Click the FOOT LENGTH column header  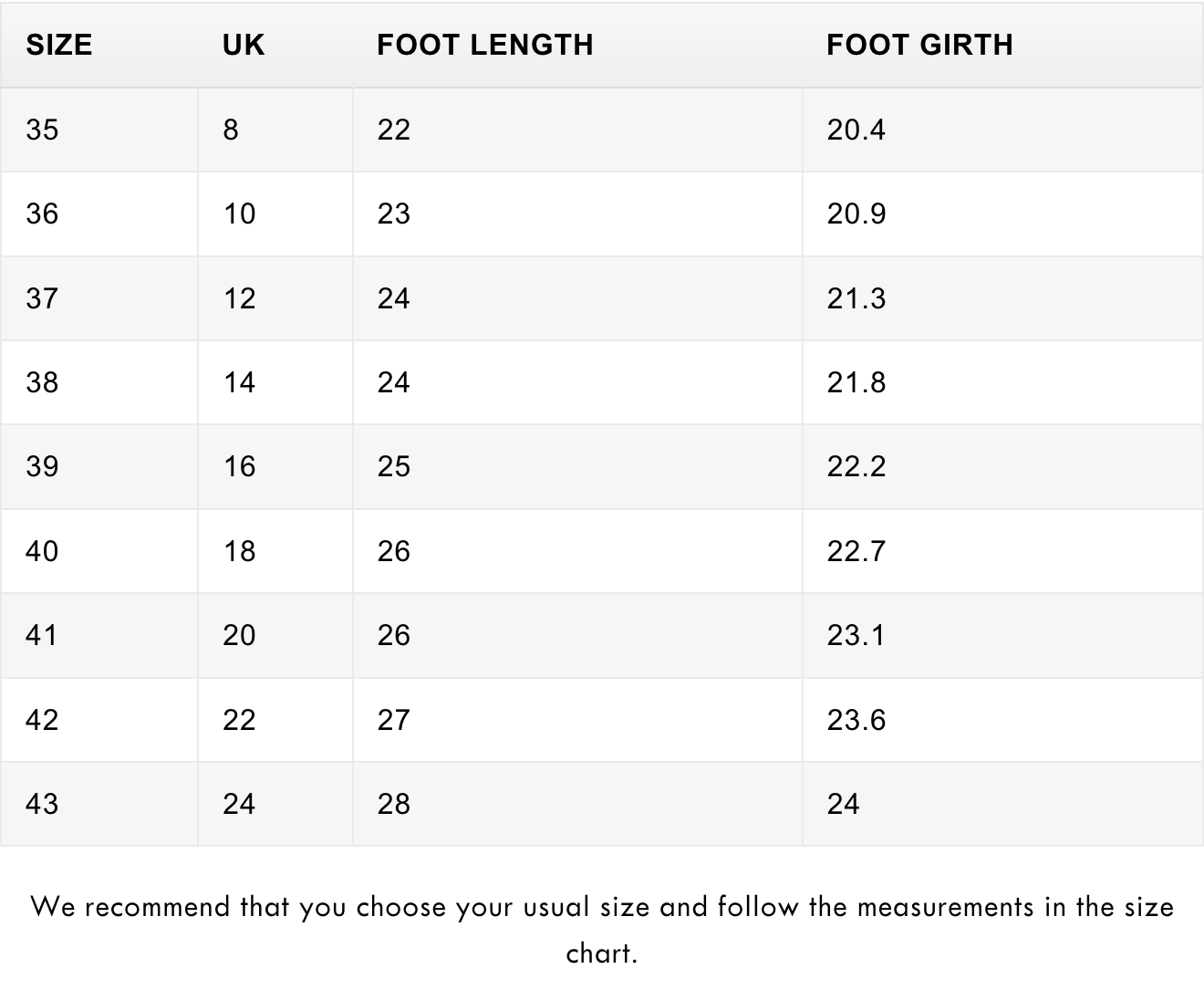point(577,46)
